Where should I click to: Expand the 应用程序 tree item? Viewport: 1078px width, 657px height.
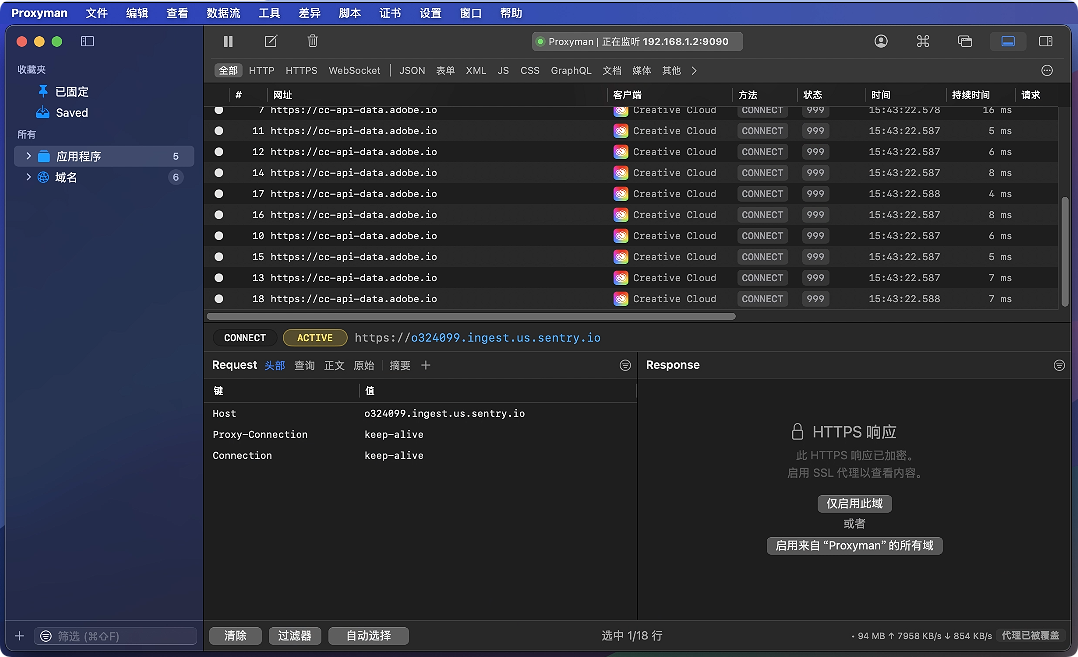(28, 156)
